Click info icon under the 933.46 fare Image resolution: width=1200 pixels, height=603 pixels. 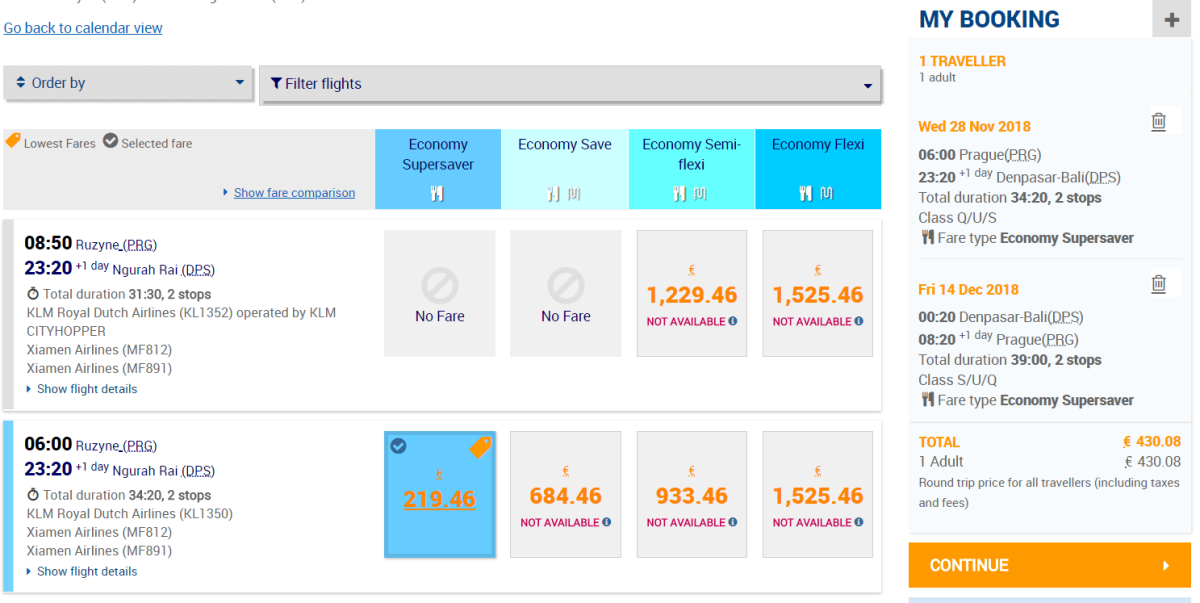coord(733,522)
